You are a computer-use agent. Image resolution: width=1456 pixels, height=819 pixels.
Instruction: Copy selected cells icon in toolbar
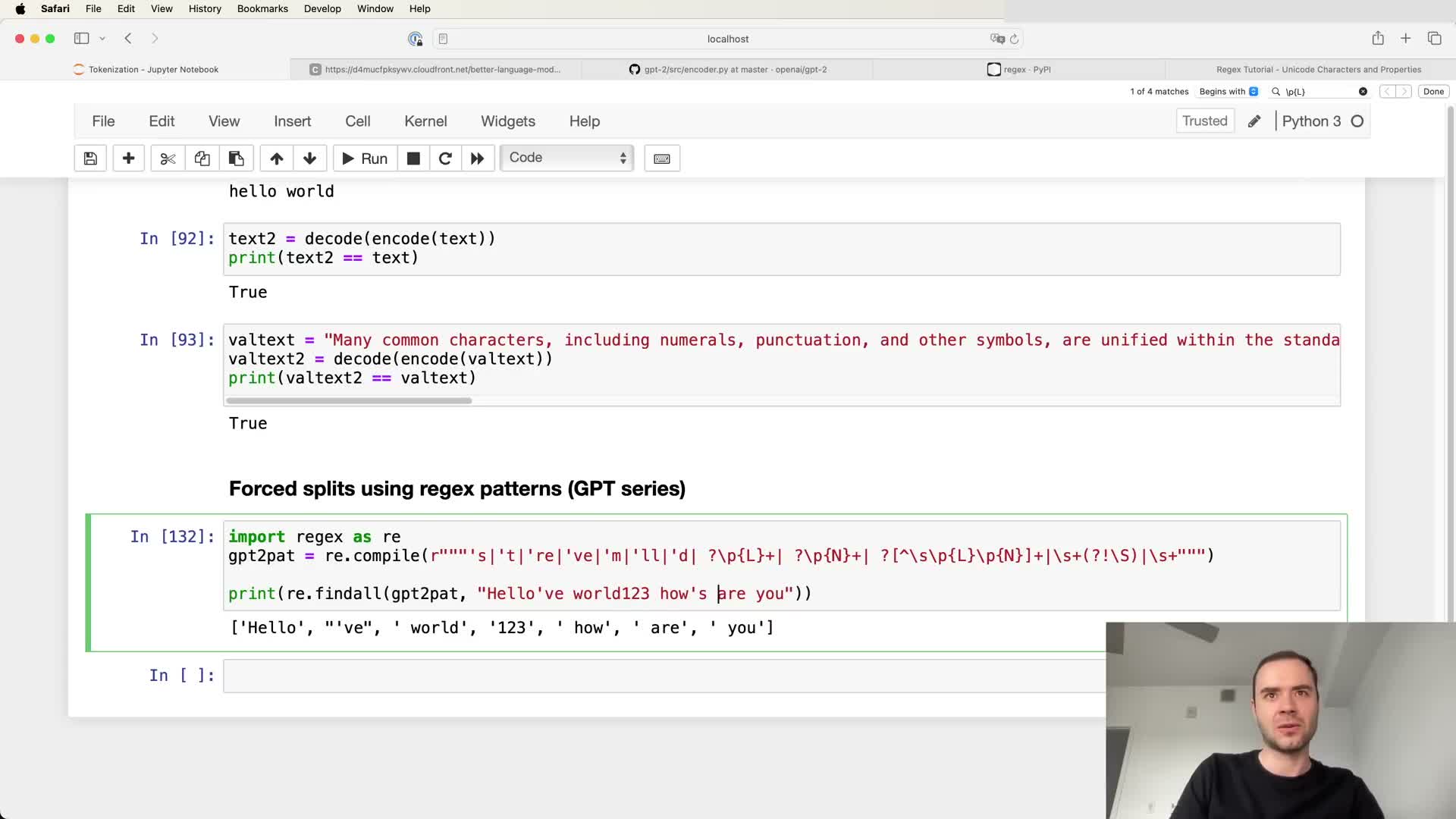[x=202, y=158]
